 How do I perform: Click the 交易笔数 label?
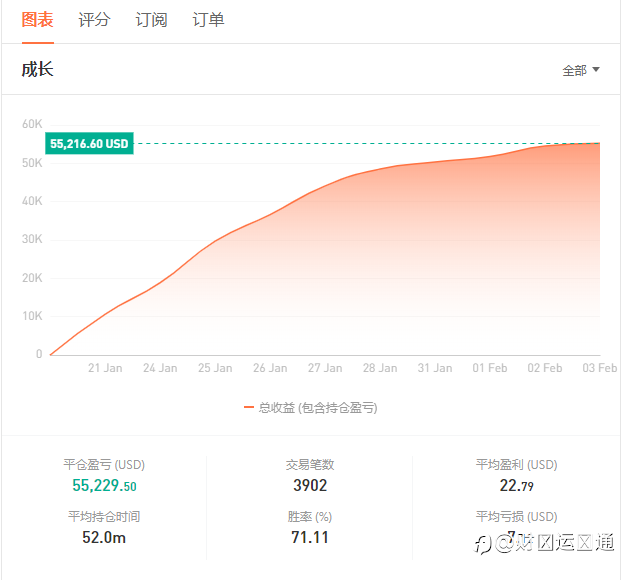click(x=310, y=464)
